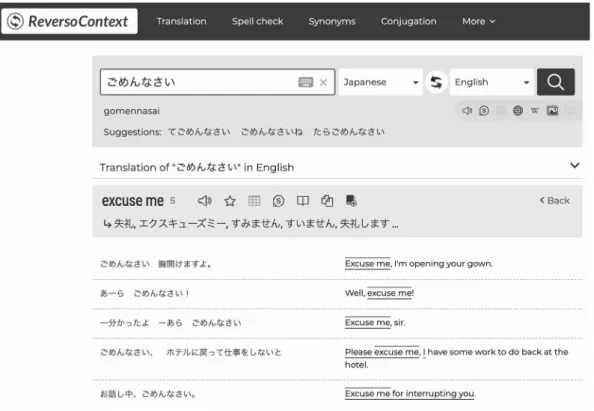Click reverse translation 失礼します
This screenshot has width=594, height=411.
364,224
